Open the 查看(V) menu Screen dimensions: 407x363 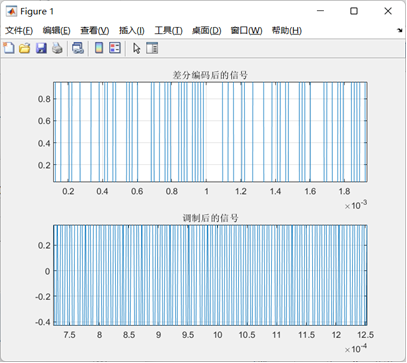[95, 31]
